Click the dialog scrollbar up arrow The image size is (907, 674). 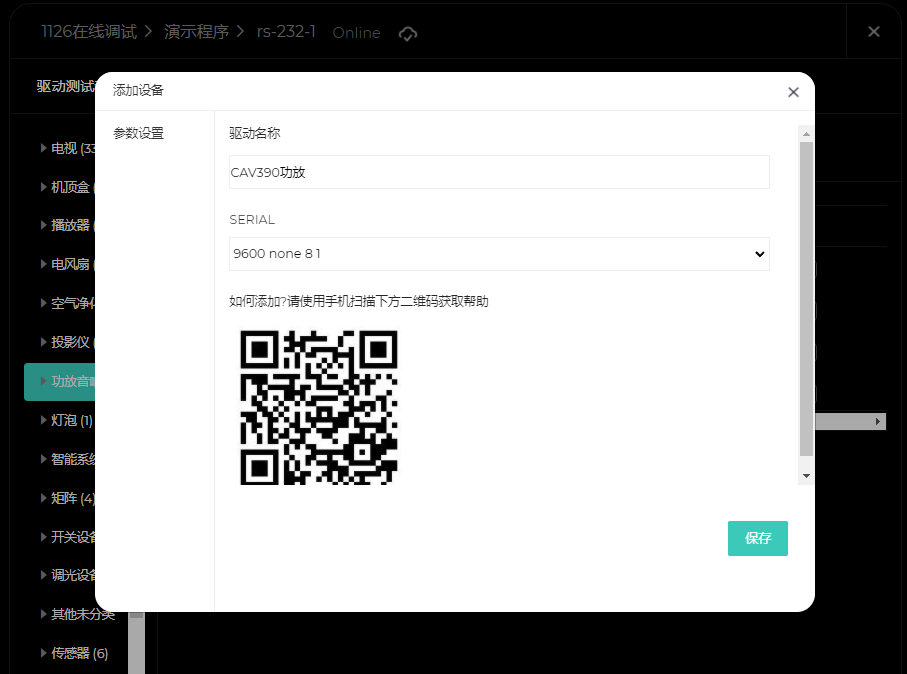pyautogui.click(x=805, y=133)
